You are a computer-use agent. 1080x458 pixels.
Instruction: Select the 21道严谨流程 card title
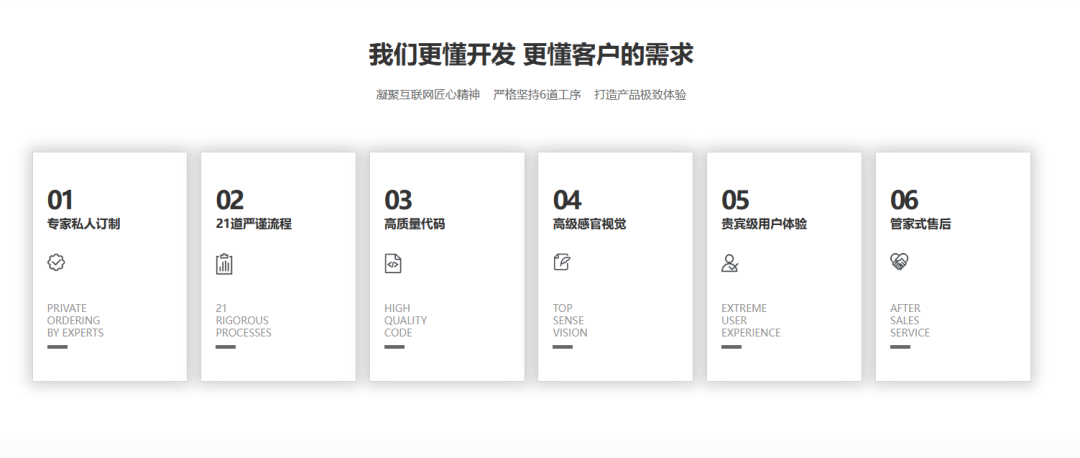pyautogui.click(x=253, y=224)
